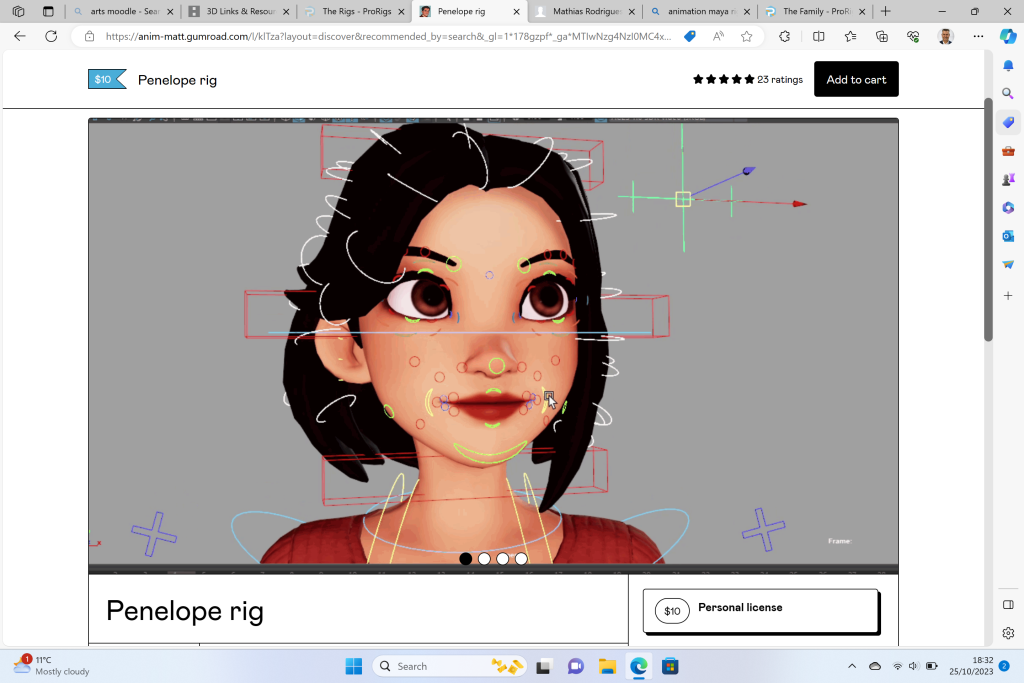
Task: Open the Favorites list
Action: (x=850, y=37)
